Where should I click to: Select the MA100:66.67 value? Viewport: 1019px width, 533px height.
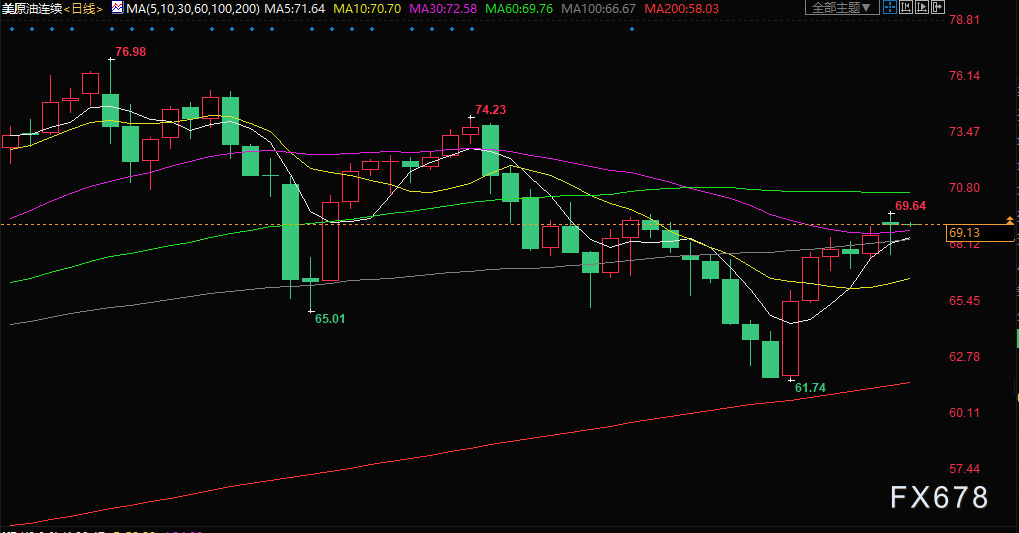[x=599, y=8]
